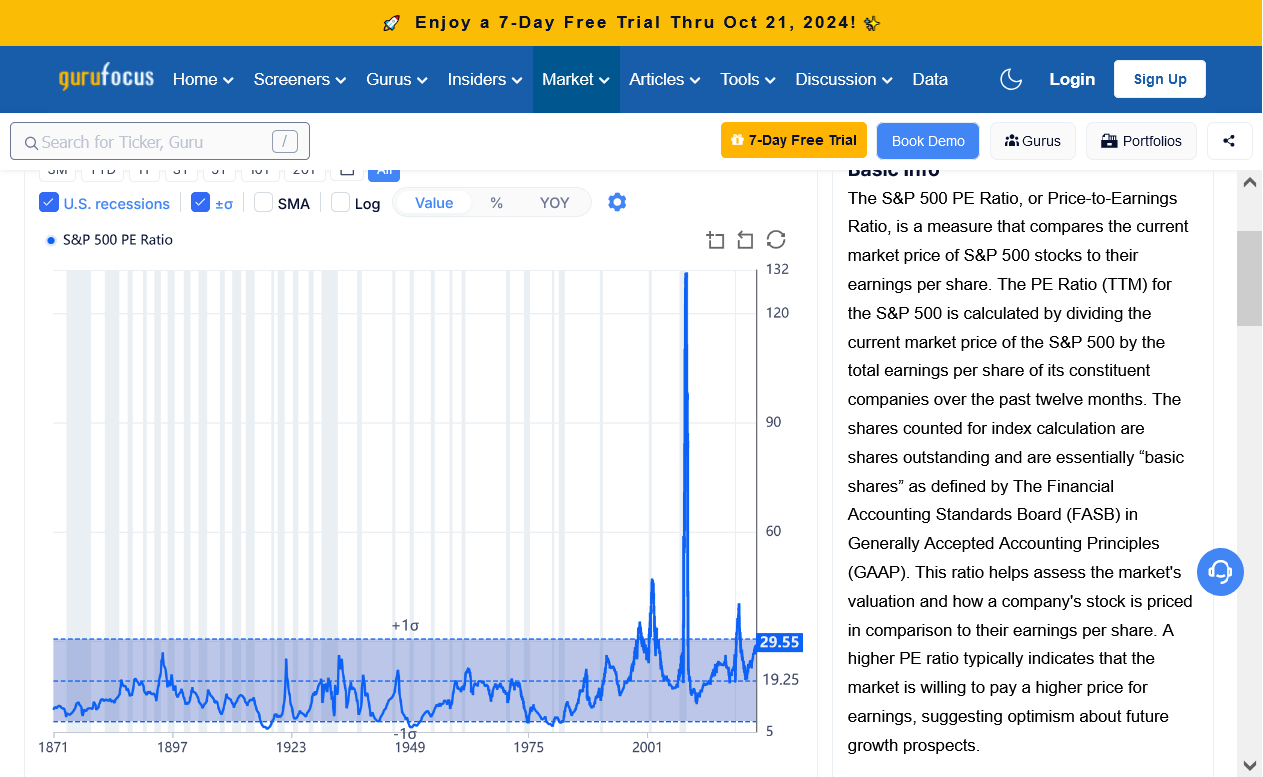The width and height of the screenshot is (1263, 777).
Task: Click the 1871 x-axis label
Action: tap(53, 748)
